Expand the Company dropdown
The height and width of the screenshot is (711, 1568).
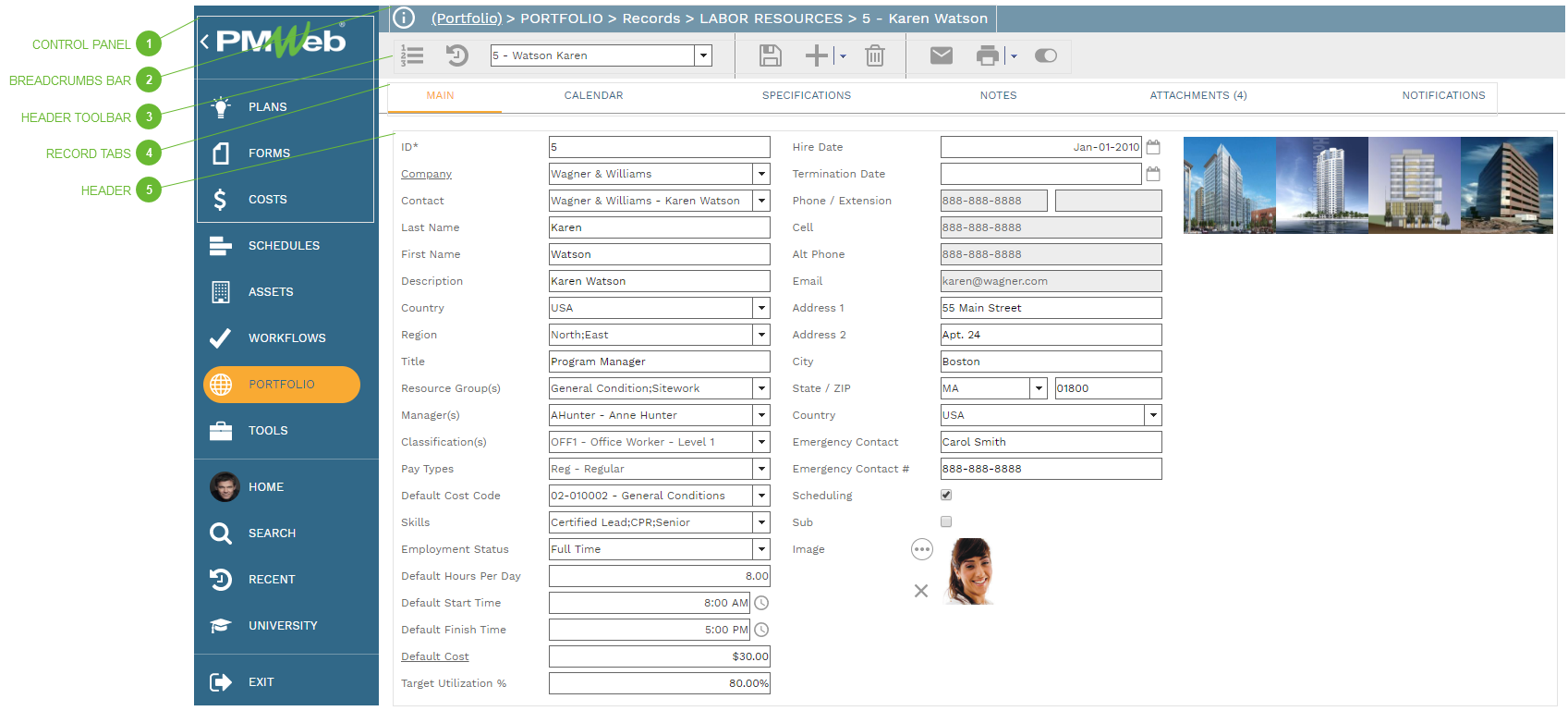[761, 174]
